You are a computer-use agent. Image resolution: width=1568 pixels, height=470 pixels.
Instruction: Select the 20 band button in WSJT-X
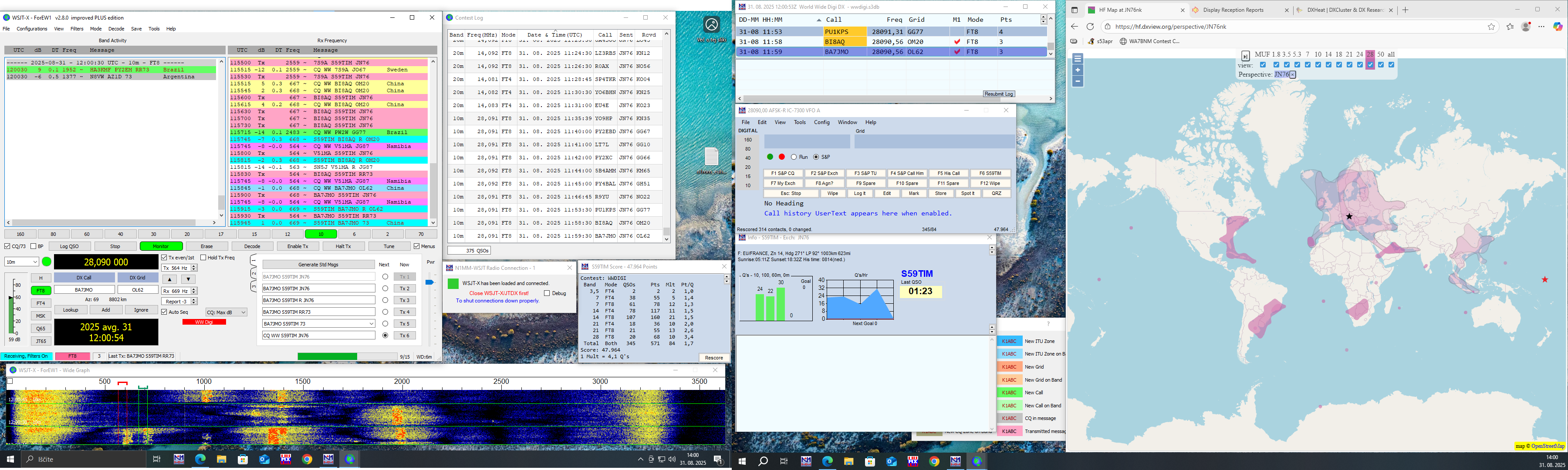[x=187, y=234]
